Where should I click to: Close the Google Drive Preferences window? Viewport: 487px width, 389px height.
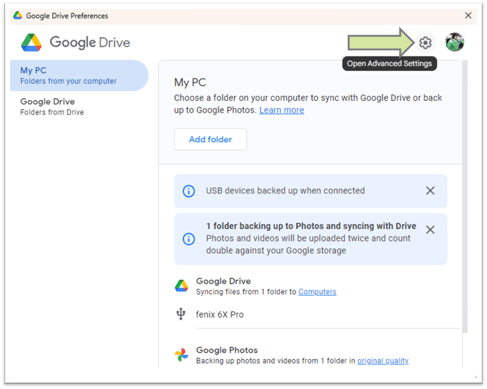468,15
